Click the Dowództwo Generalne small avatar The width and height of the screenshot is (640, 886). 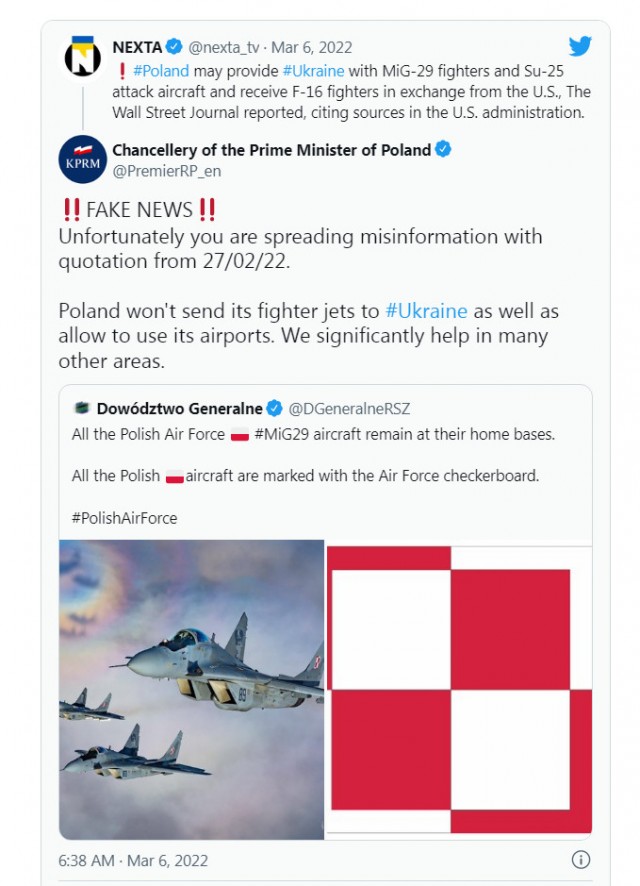tap(82, 407)
